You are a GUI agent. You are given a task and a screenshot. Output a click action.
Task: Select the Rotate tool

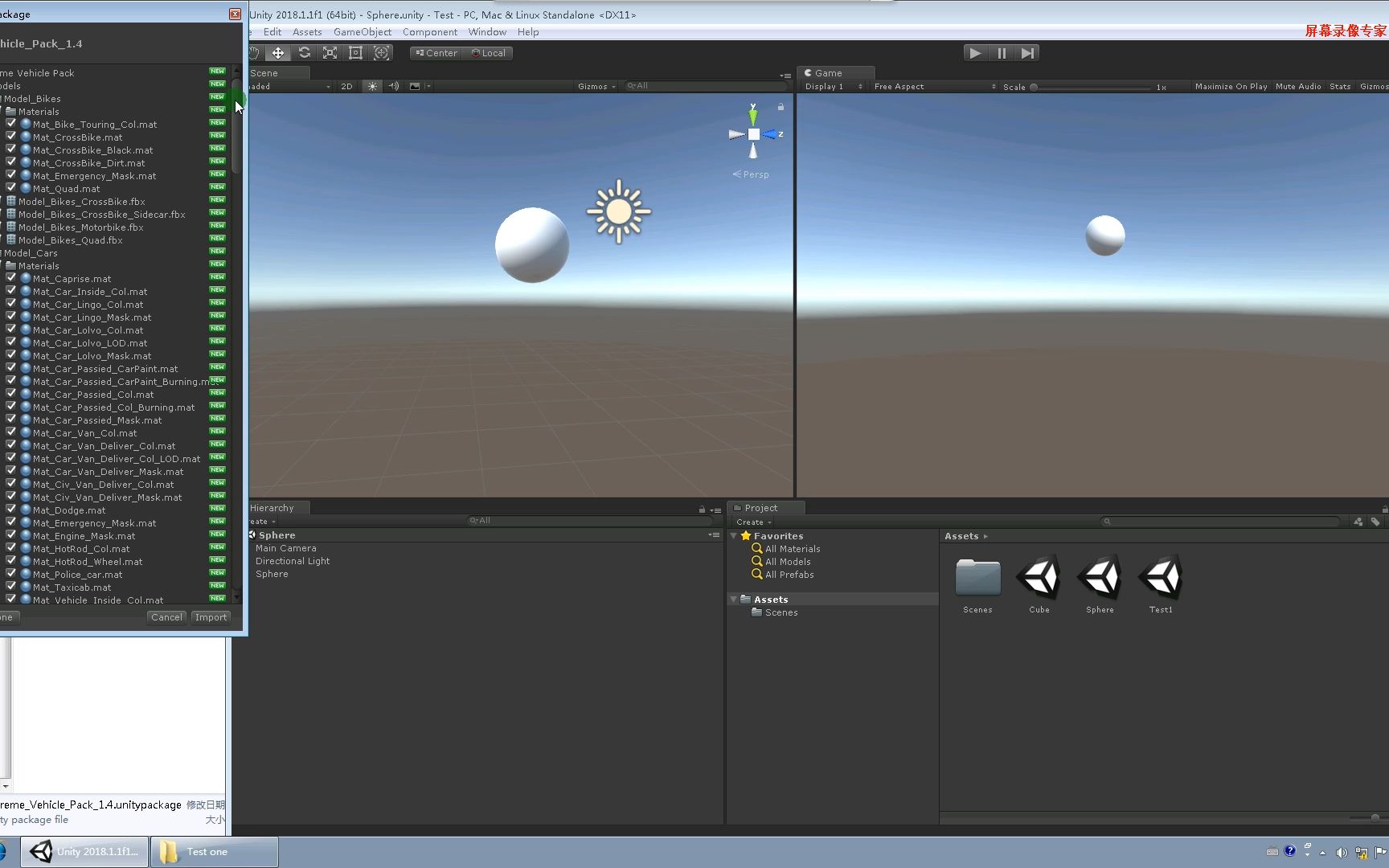pos(304,53)
